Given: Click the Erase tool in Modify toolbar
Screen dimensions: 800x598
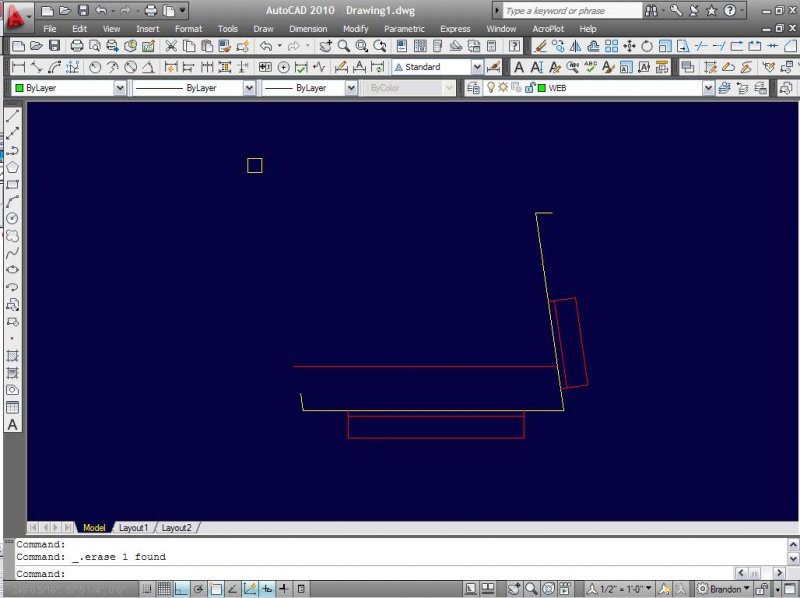Looking at the screenshot, I should tap(540, 46).
